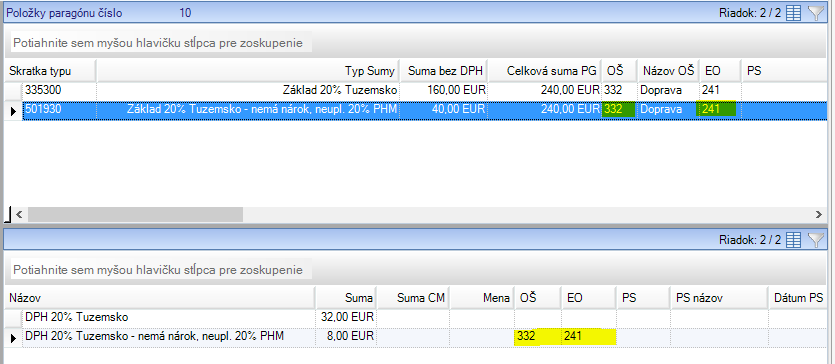
Task: Click left arrow of upper horizontal scrollbar
Action: click(19, 214)
